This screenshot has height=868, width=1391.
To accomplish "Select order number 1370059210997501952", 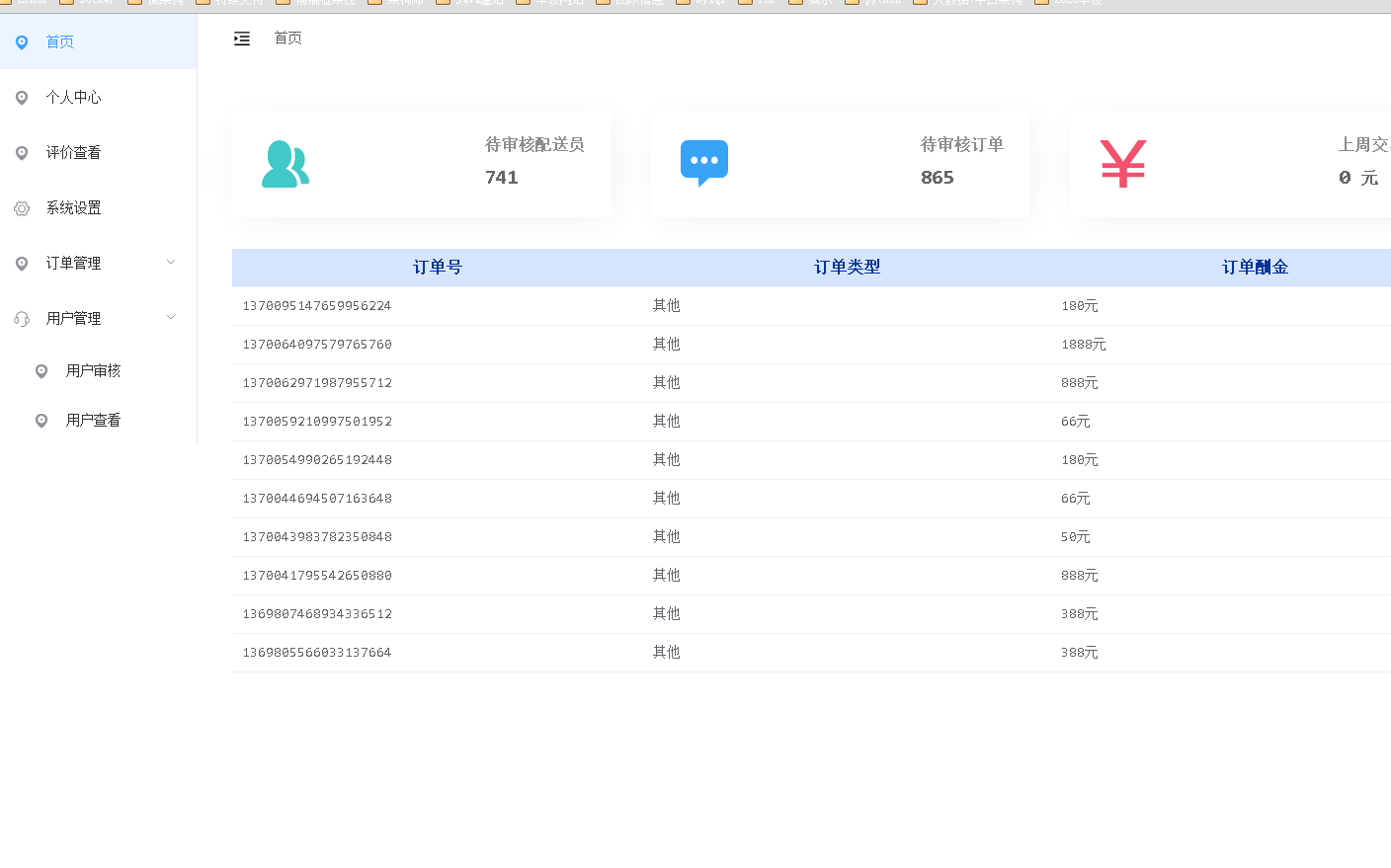I will 317,422.
